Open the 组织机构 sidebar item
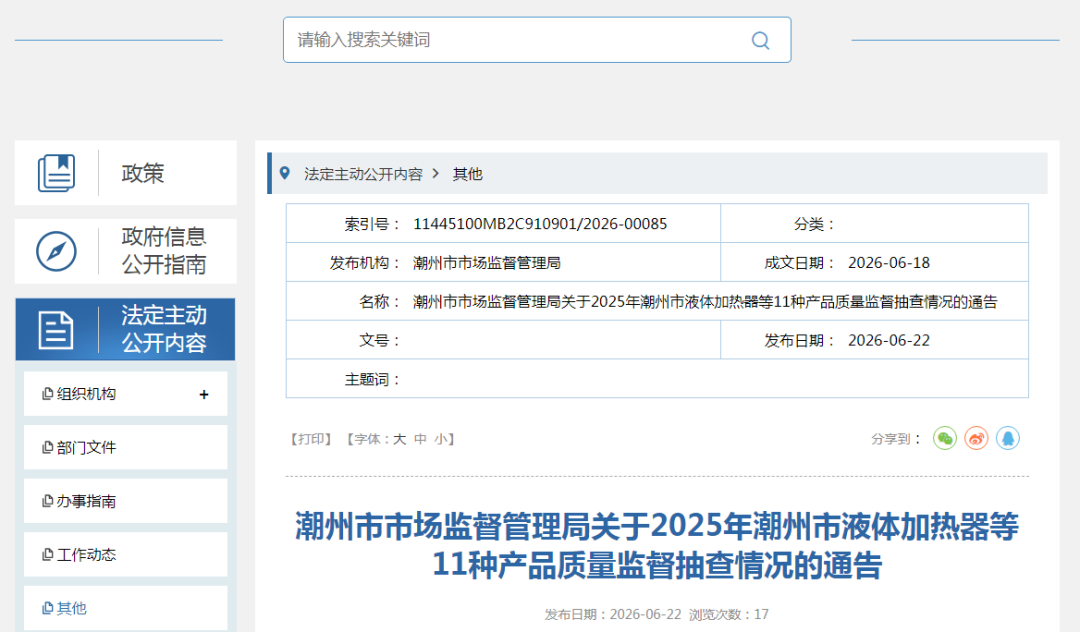 coord(125,394)
